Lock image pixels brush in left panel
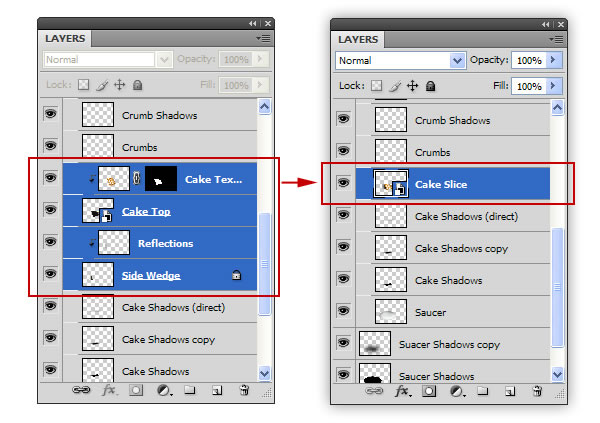The image size is (600, 423). tap(102, 85)
